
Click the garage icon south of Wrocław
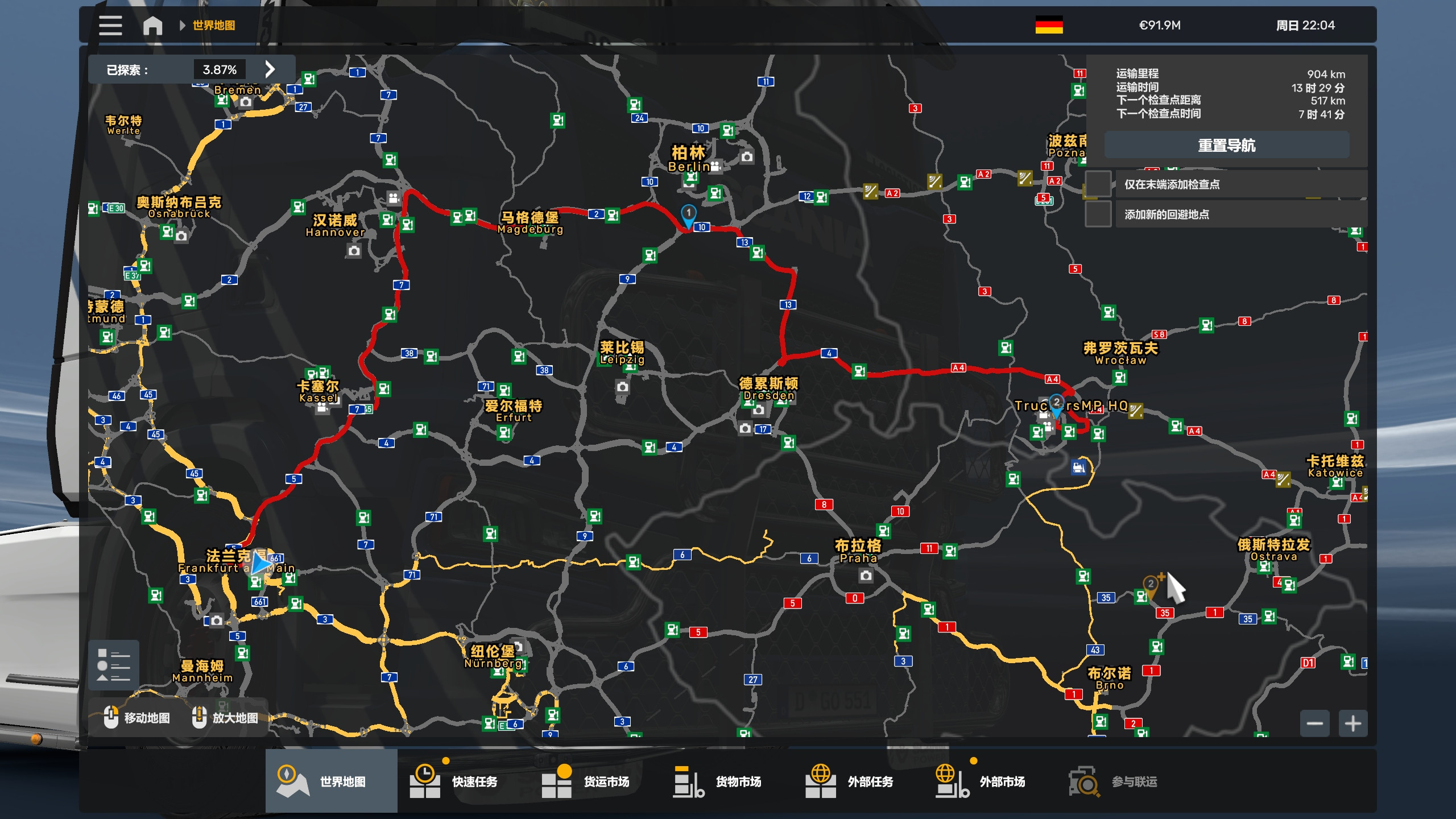(1078, 468)
